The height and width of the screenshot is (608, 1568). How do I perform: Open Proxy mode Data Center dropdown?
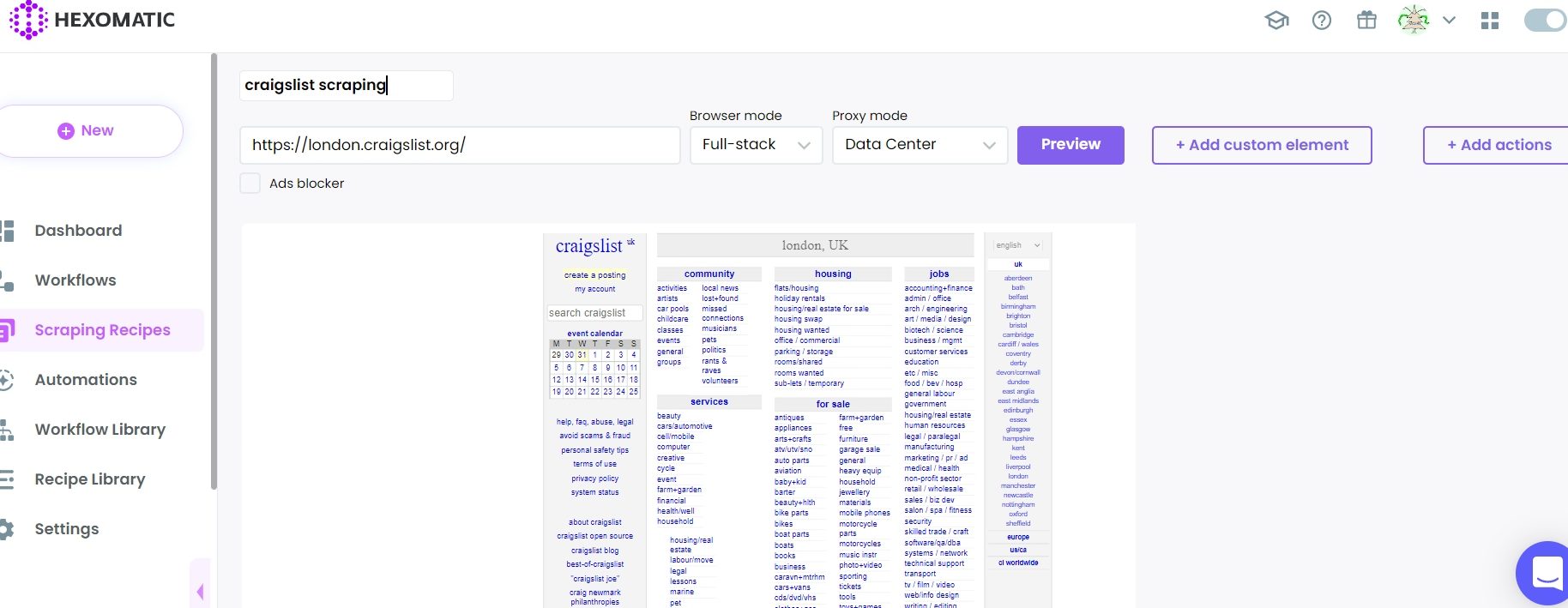[x=920, y=145]
